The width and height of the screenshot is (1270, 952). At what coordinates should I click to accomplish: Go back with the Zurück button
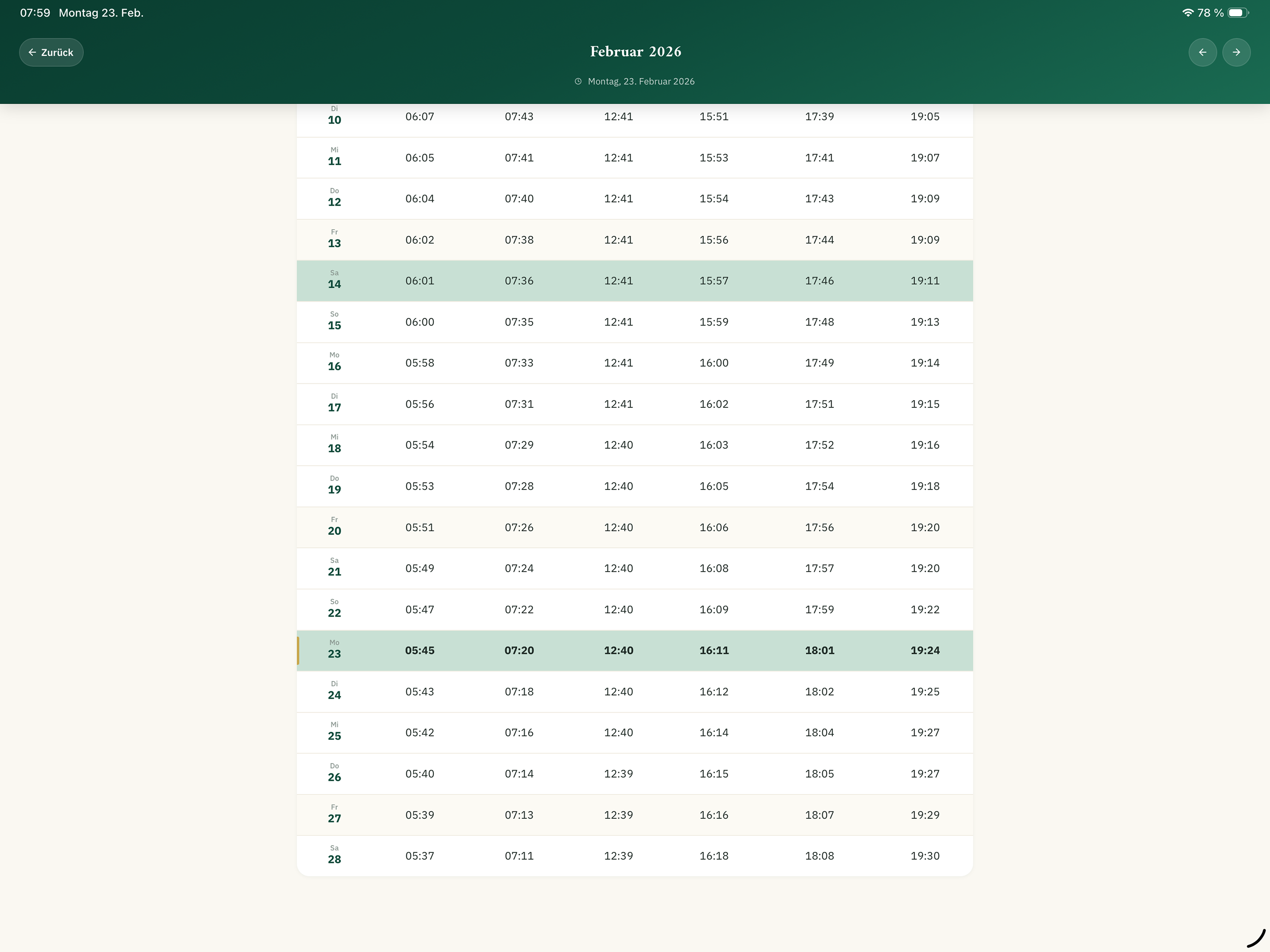(x=51, y=52)
